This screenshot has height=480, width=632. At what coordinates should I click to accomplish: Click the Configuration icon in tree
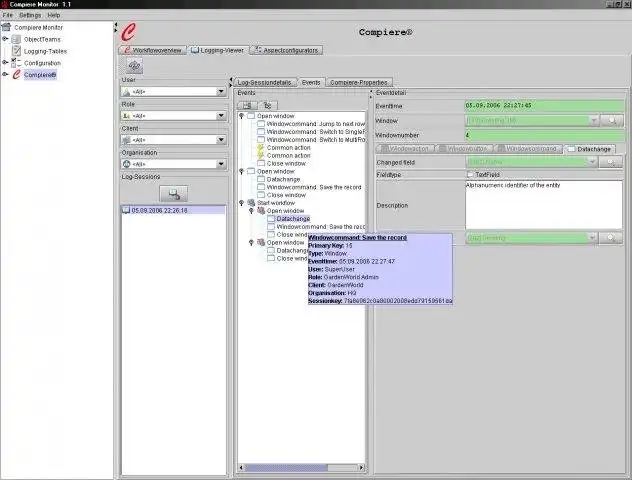coord(16,62)
